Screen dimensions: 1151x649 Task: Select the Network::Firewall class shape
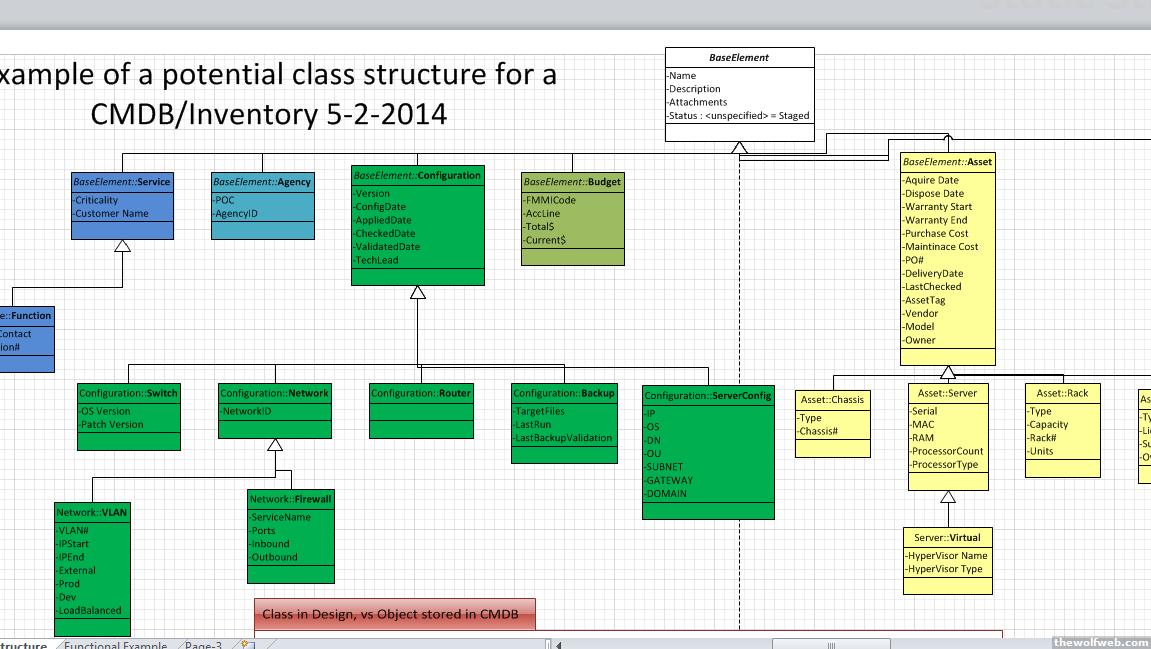291,535
